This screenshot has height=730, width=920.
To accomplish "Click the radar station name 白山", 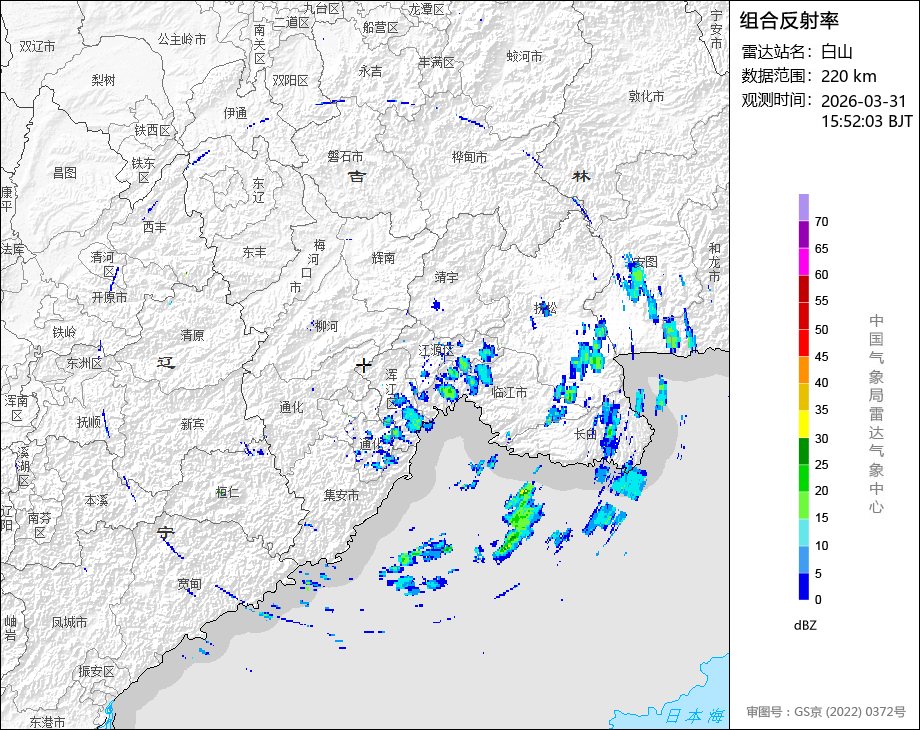I will [x=836, y=52].
